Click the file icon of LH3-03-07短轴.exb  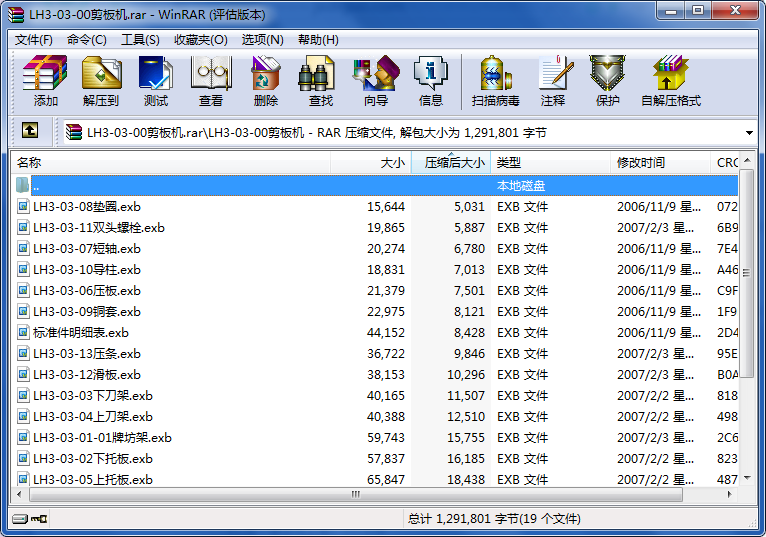point(23,248)
